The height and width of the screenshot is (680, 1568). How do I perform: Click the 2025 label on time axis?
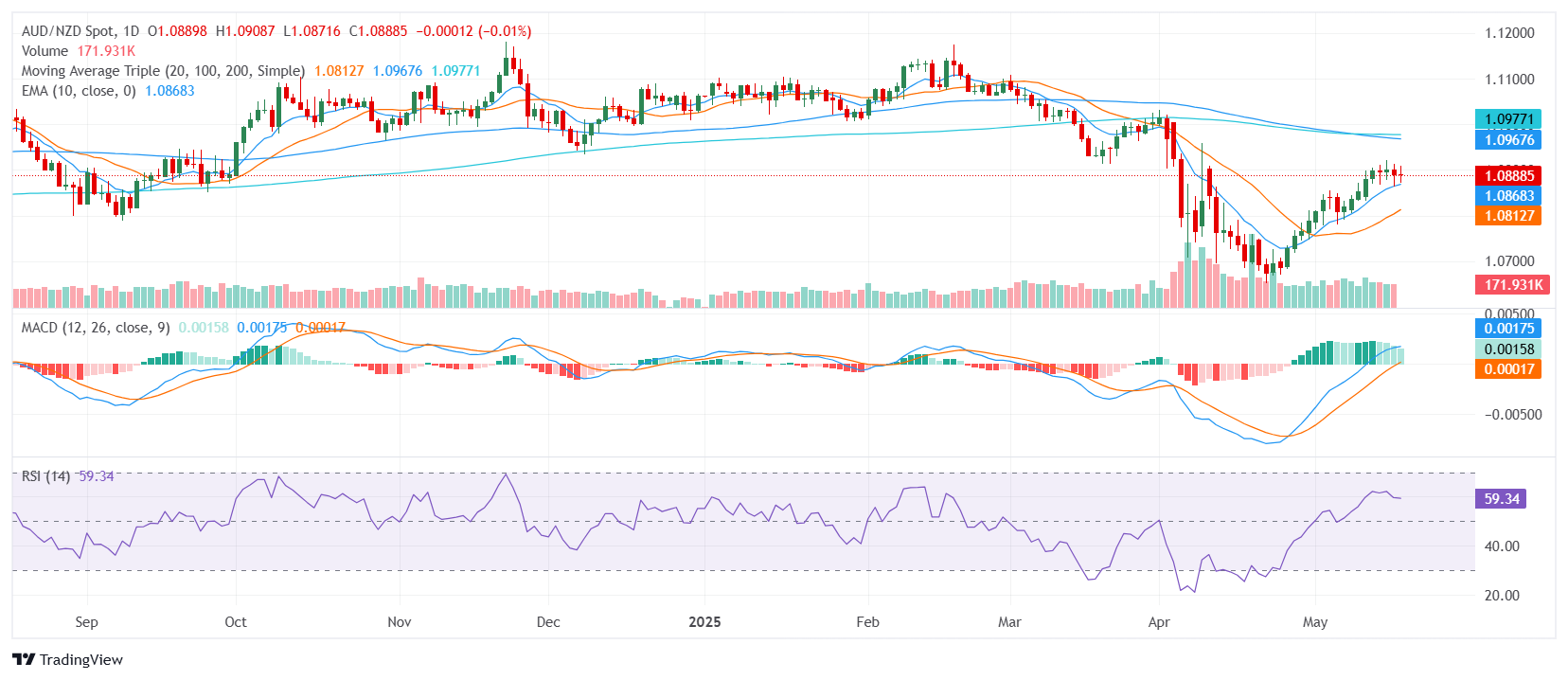[x=704, y=622]
